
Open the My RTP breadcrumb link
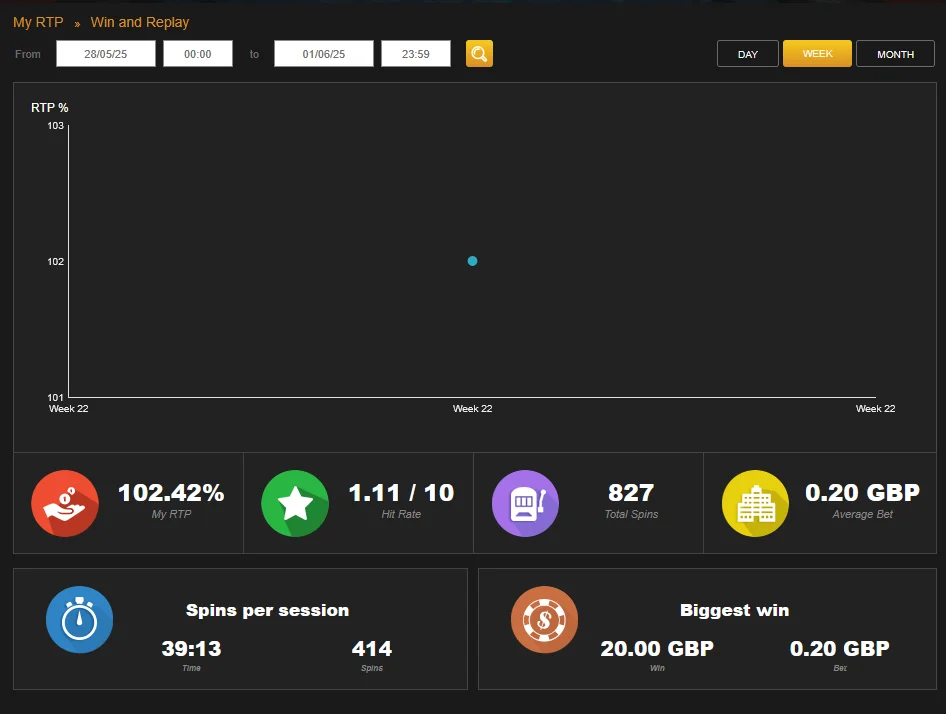point(38,22)
